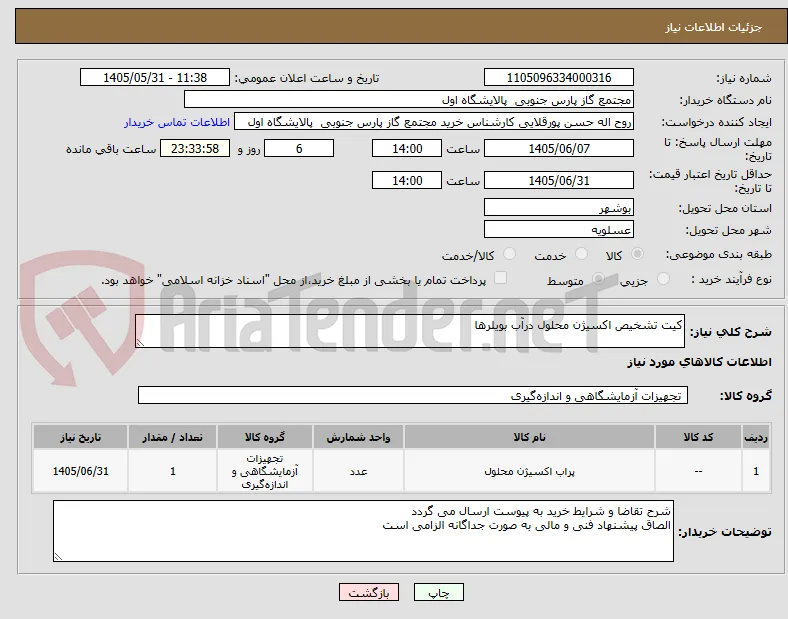Click the بازگشت back button
This screenshot has height=619, width=788.
[369, 592]
